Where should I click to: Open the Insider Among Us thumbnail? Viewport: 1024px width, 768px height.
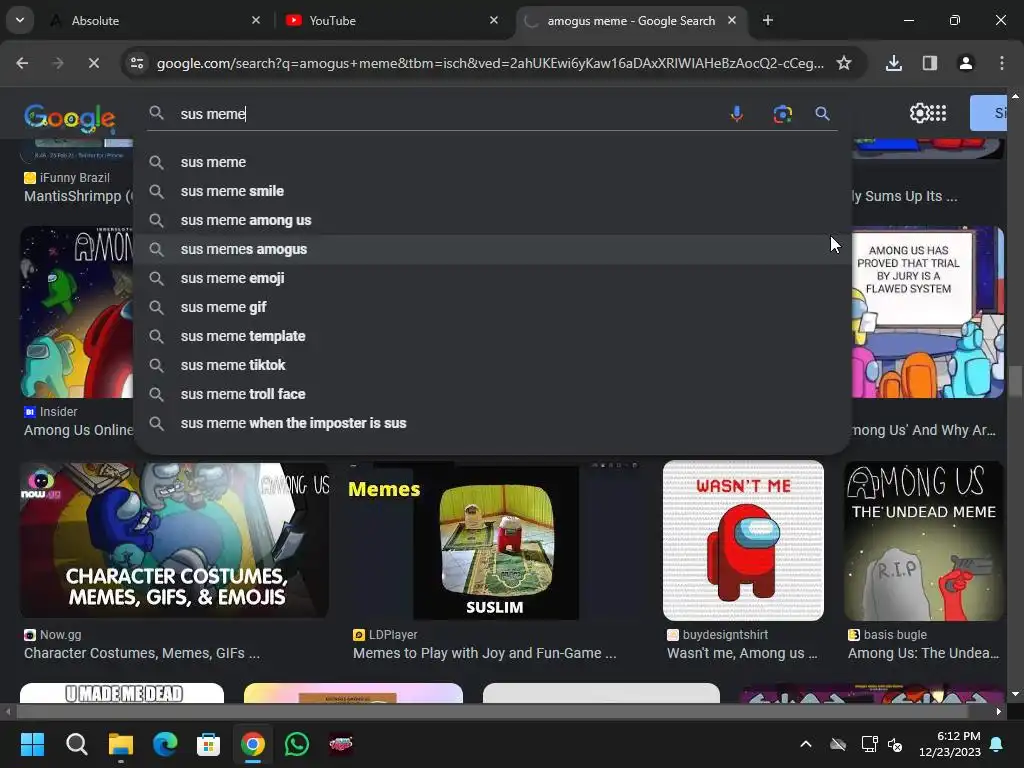[76, 312]
